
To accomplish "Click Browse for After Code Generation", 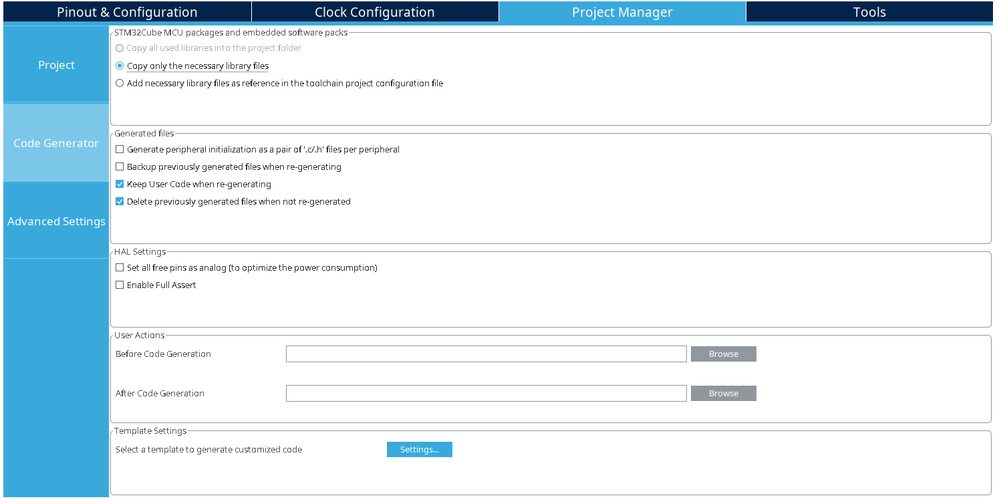I will [x=723, y=393].
